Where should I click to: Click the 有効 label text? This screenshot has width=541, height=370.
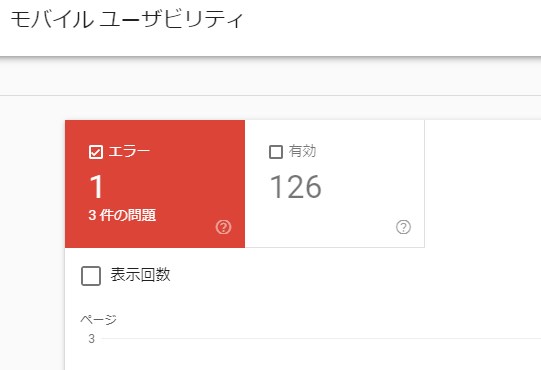click(302, 152)
